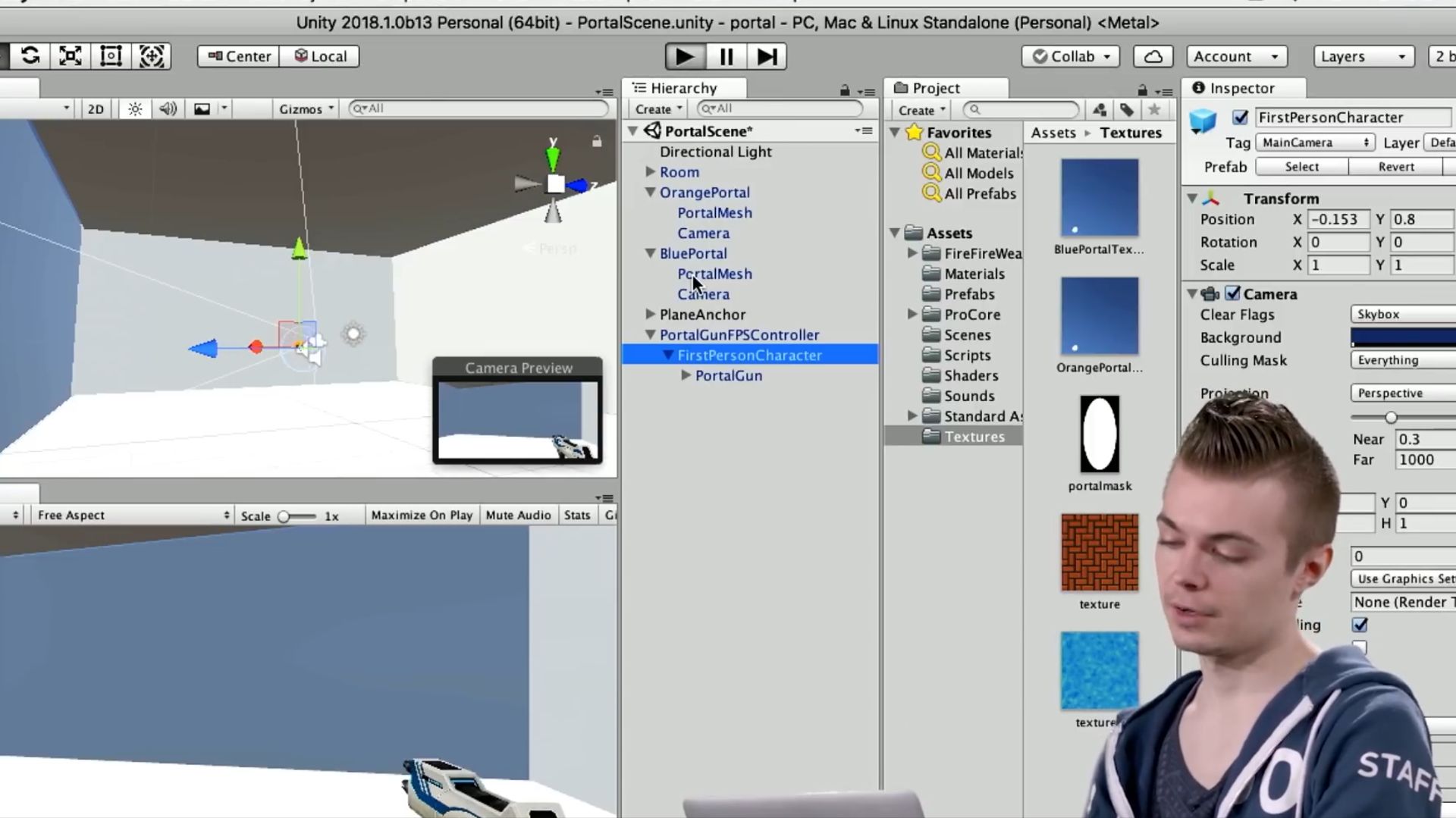1456x818 pixels.
Task: Open the Gizmos dropdown
Action: tap(306, 109)
